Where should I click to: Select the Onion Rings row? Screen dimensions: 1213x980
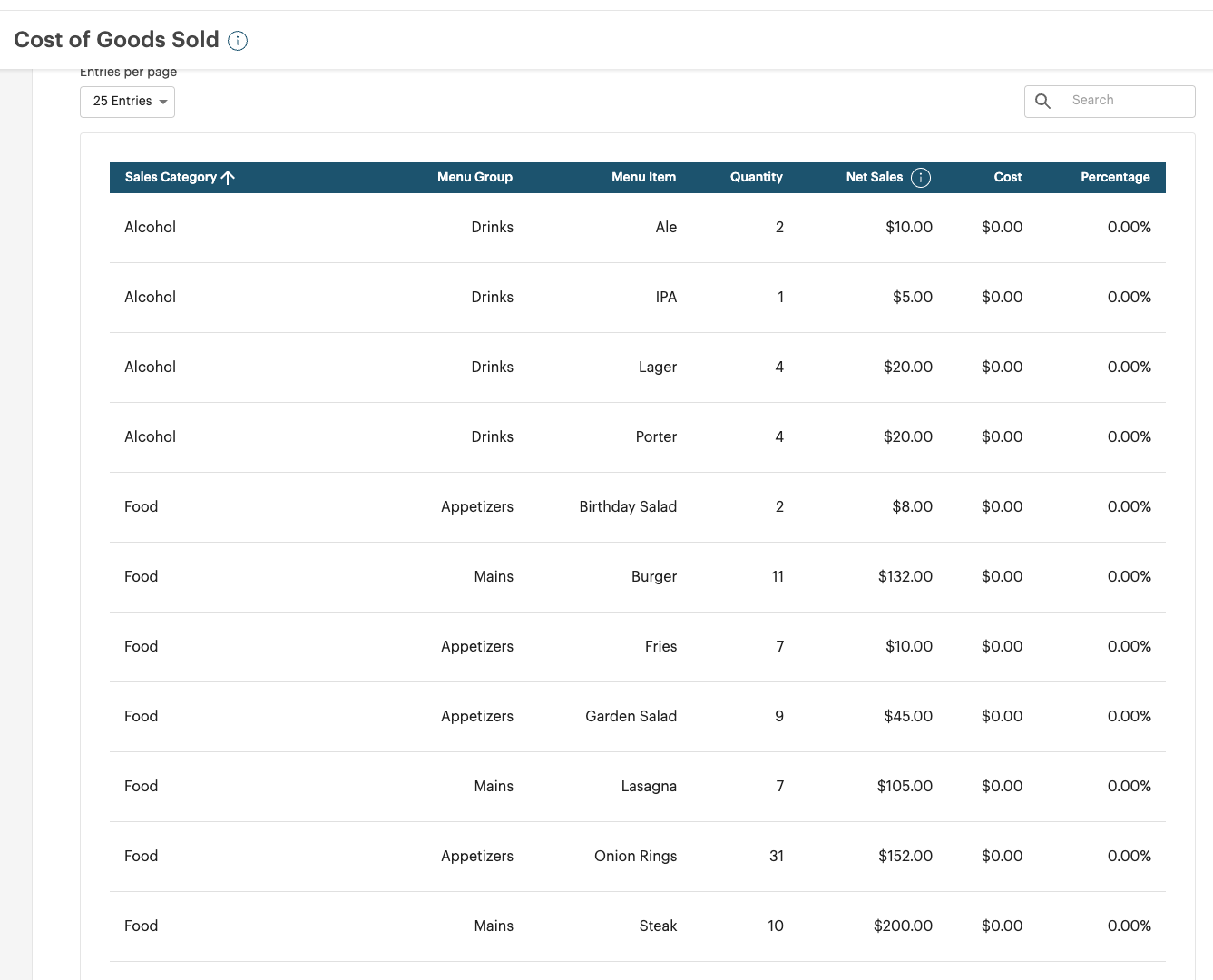click(x=635, y=856)
